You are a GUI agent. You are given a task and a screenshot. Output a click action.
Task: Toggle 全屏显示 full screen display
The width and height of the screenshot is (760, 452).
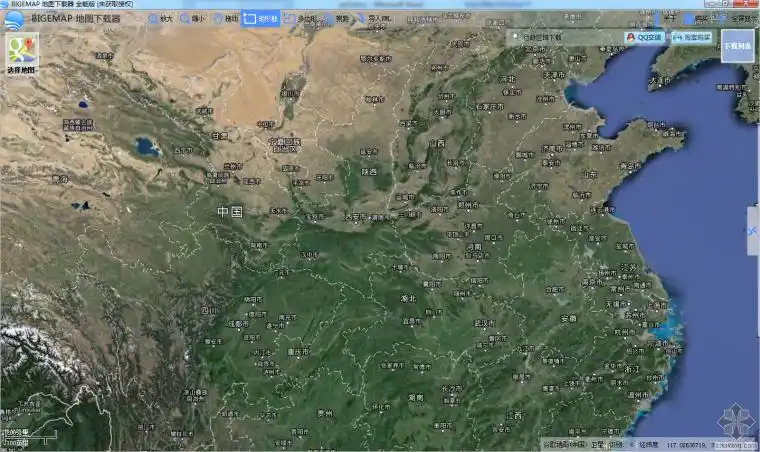click(x=739, y=18)
